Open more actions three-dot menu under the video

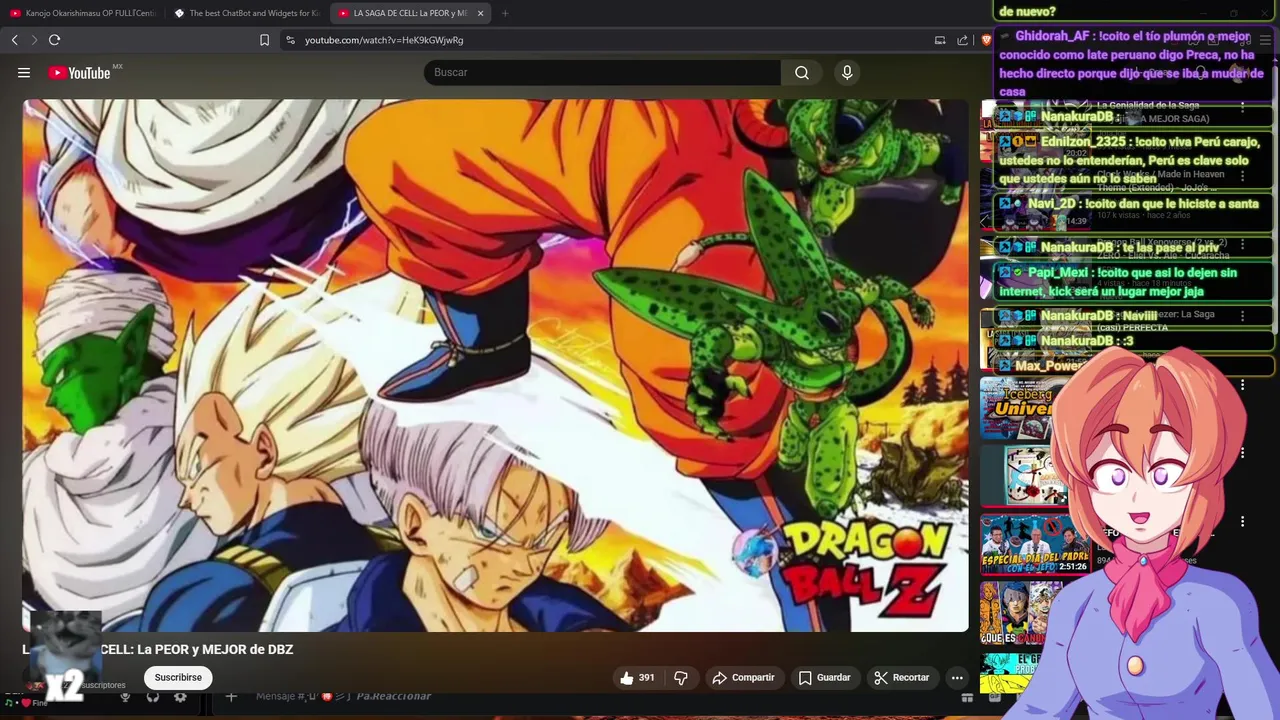(x=957, y=678)
